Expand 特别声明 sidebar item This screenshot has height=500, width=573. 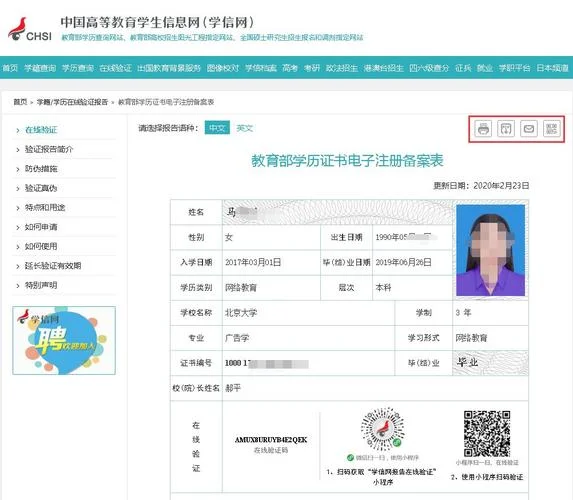coord(41,285)
